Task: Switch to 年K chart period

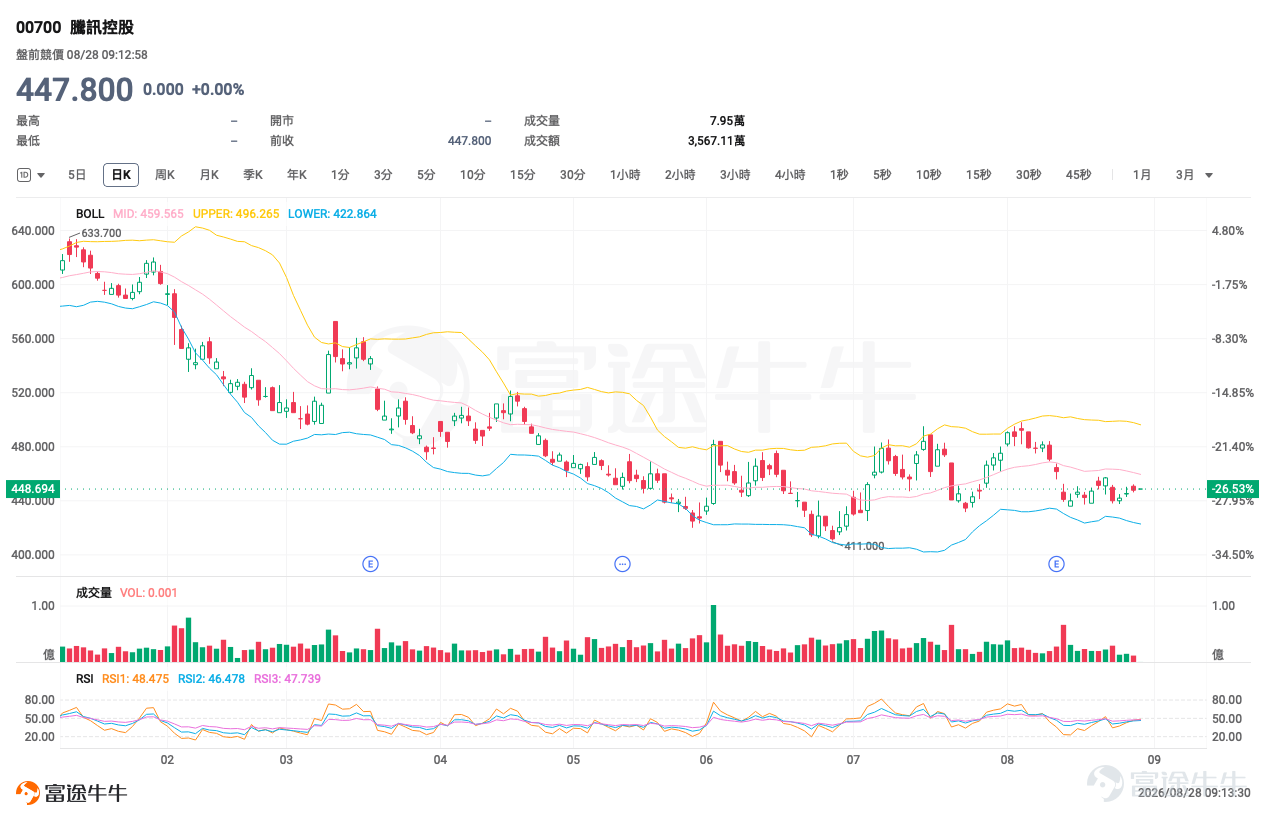Action: 297,175
